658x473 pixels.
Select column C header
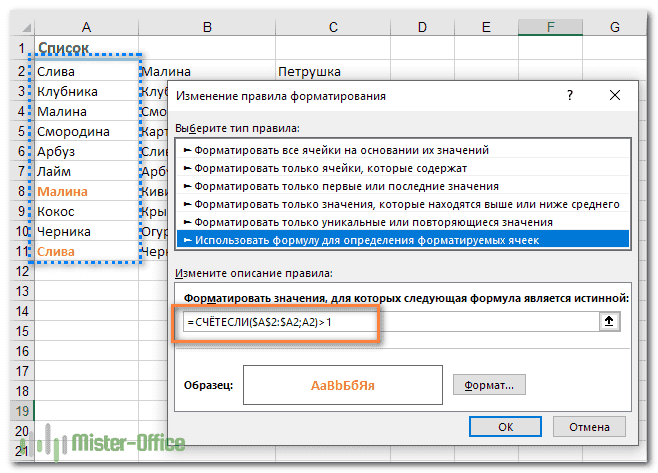(x=333, y=27)
